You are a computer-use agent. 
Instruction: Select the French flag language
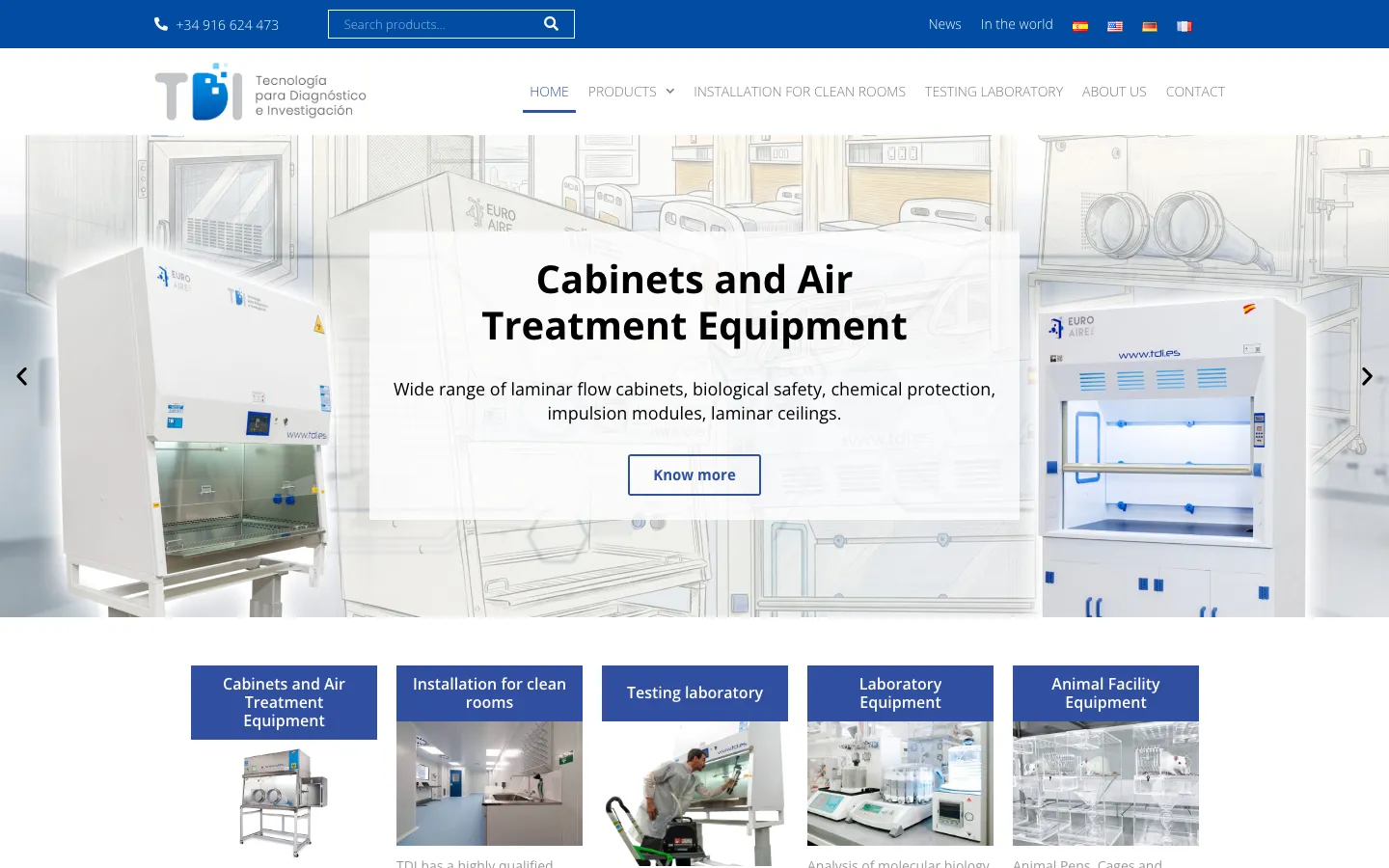pyautogui.click(x=1185, y=26)
